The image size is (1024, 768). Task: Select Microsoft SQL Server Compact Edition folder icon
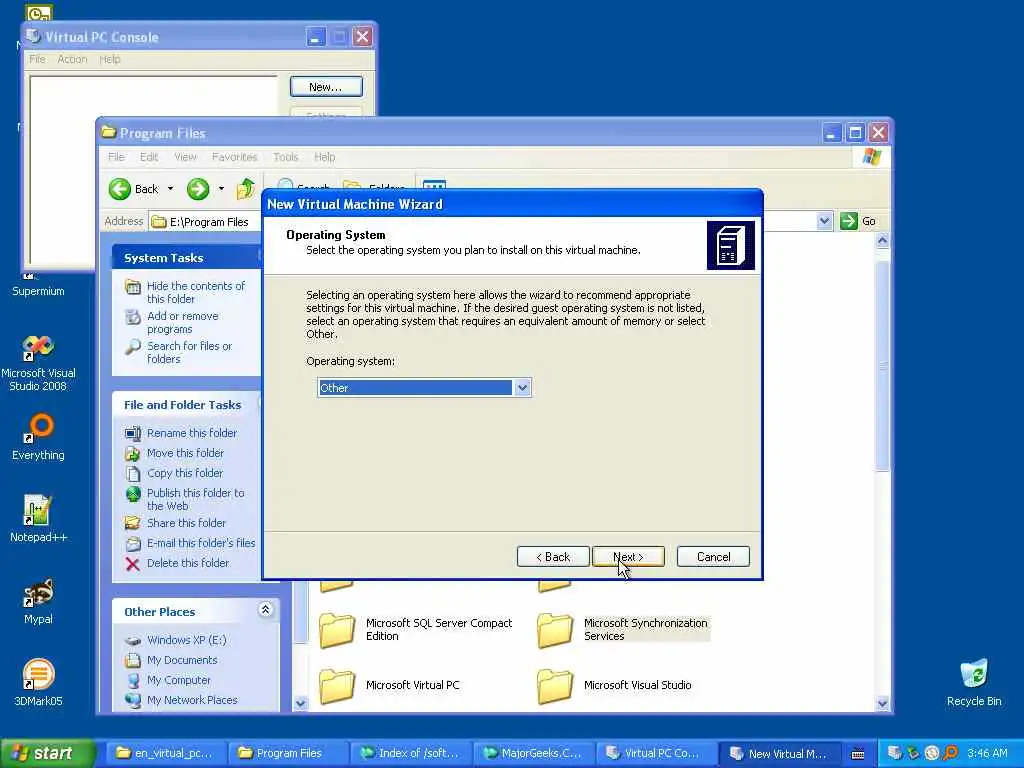tap(337, 630)
